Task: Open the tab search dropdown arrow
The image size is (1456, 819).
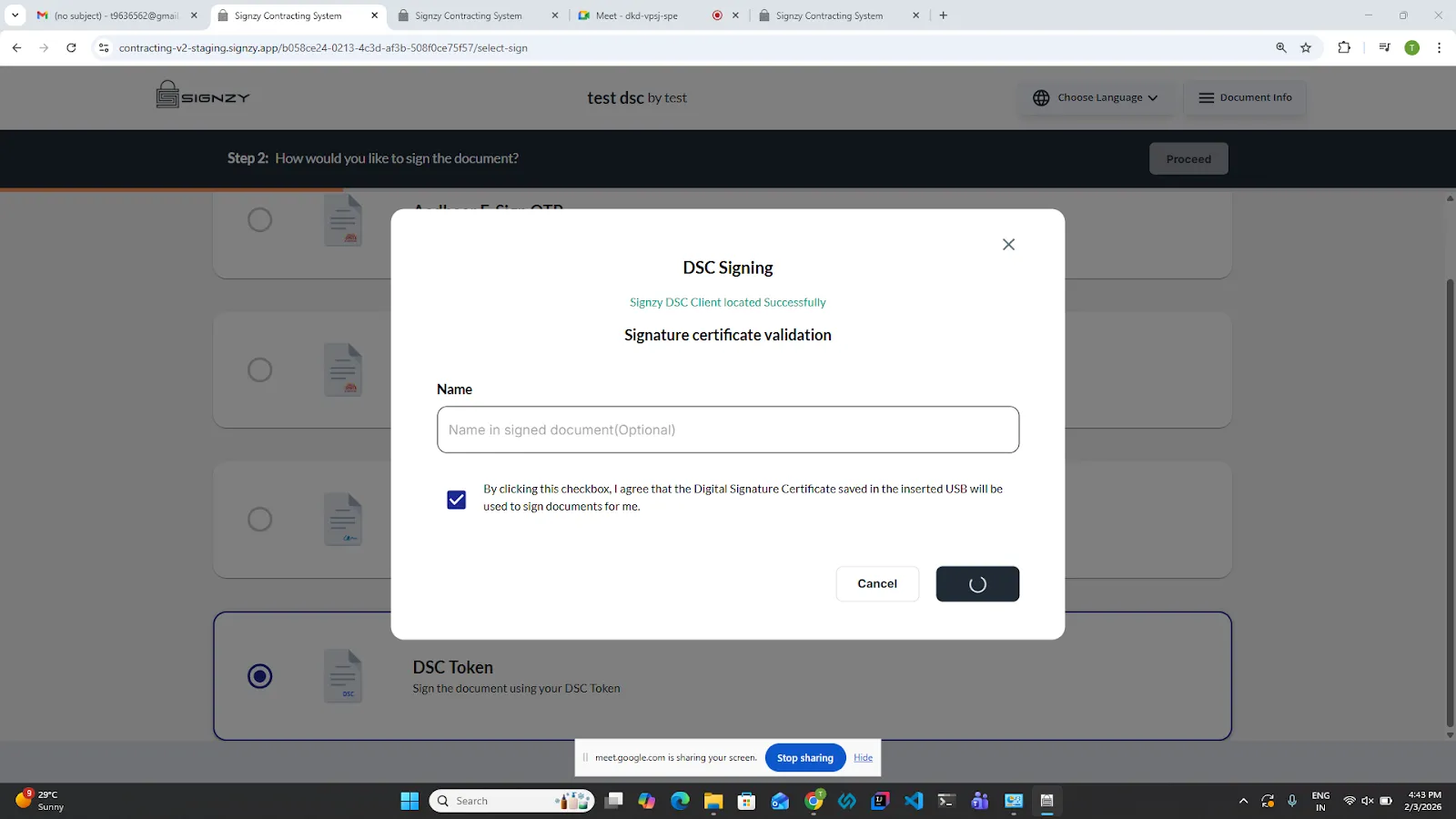Action: (x=15, y=15)
